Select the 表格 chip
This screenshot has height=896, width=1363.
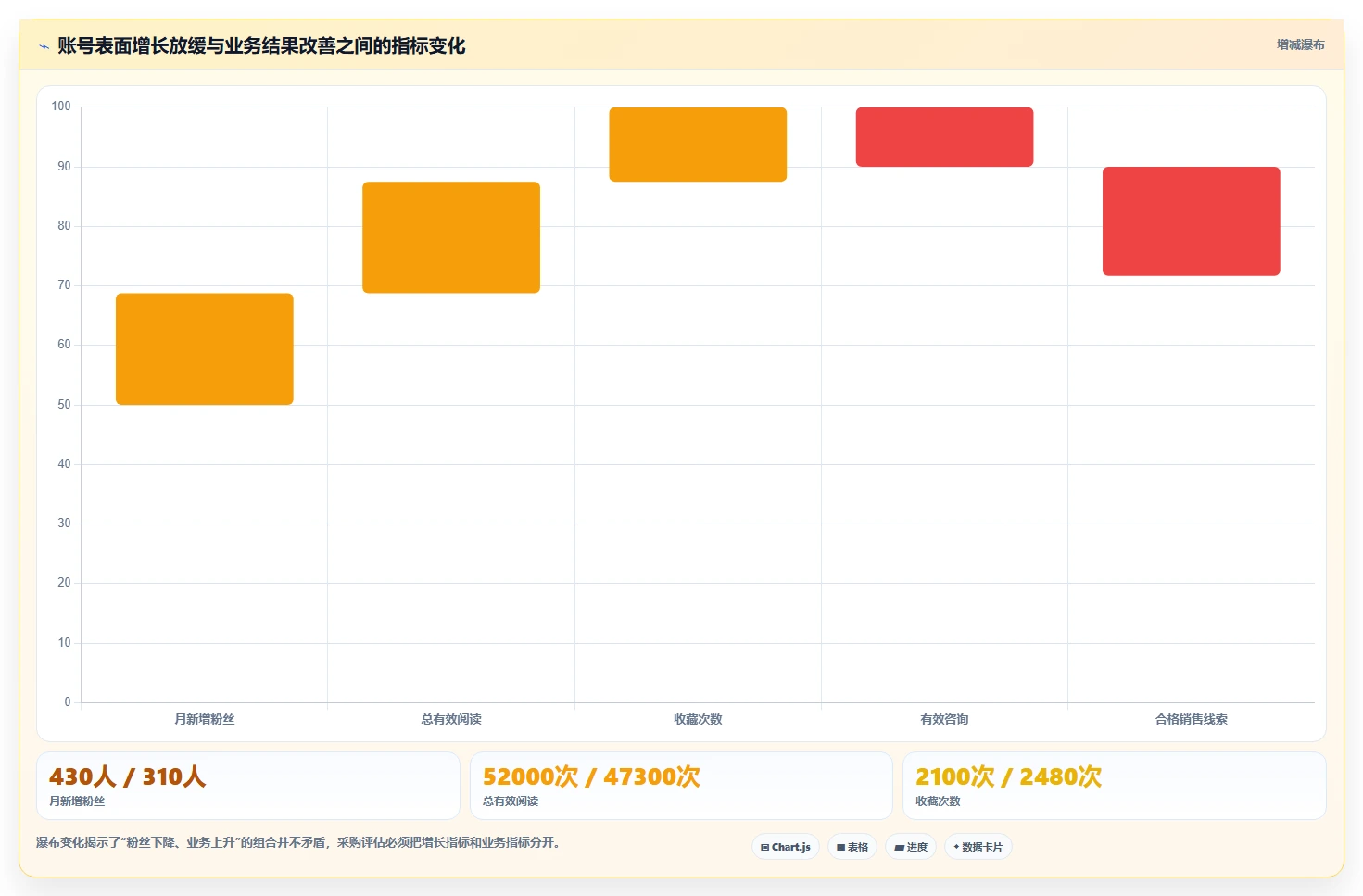click(x=852, y=847)
